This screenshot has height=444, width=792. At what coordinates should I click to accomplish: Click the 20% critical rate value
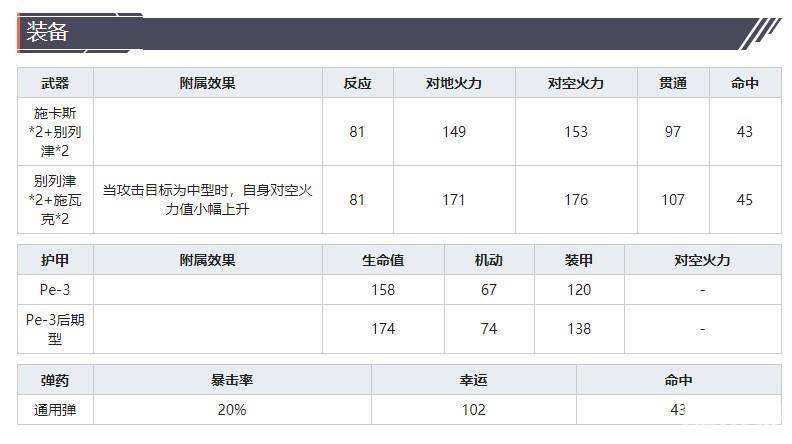(232, 409)
